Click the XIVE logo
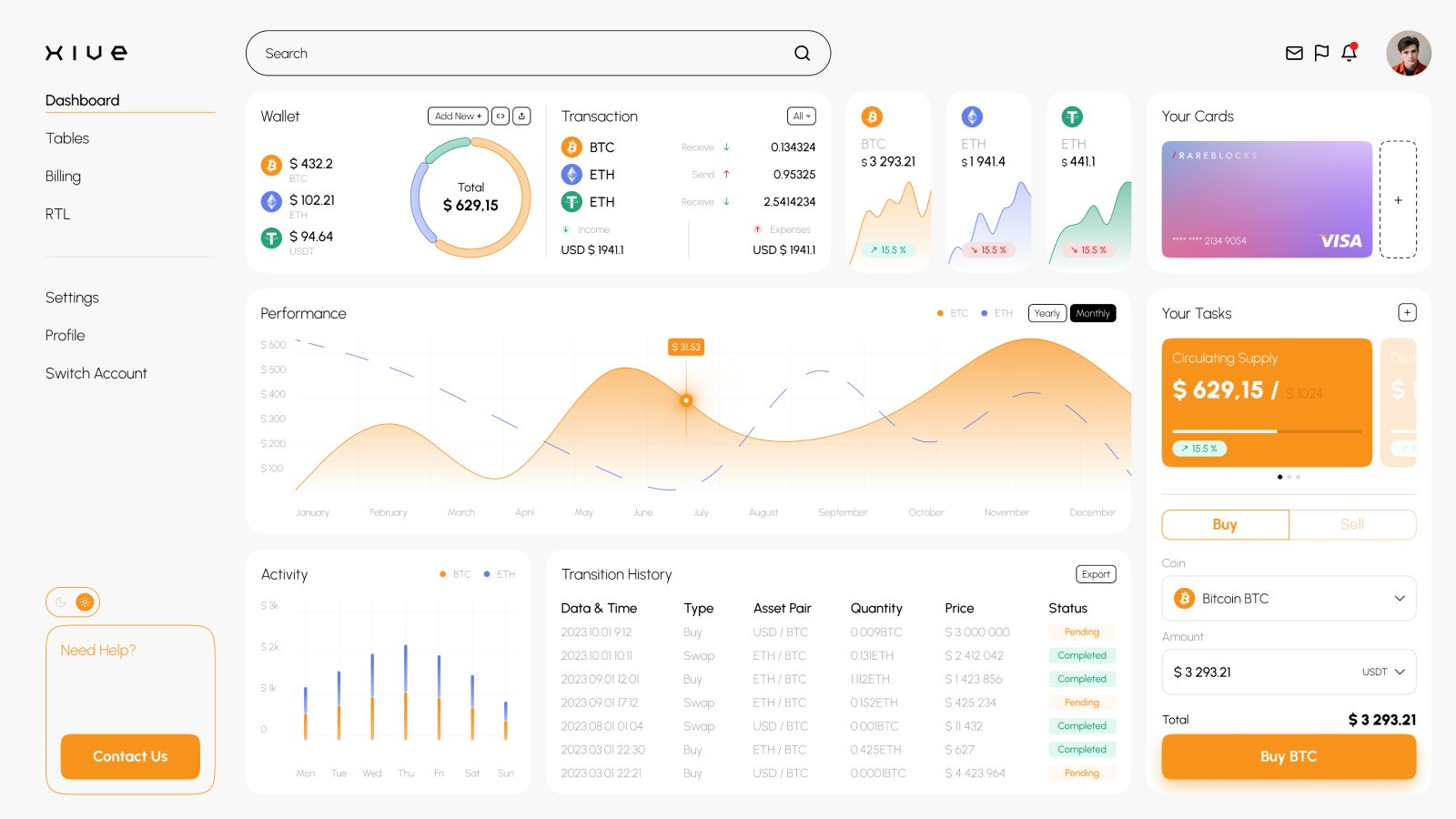Image resolution: width=1456 pixels, height=819 pixels. click(x=86, y=53)
